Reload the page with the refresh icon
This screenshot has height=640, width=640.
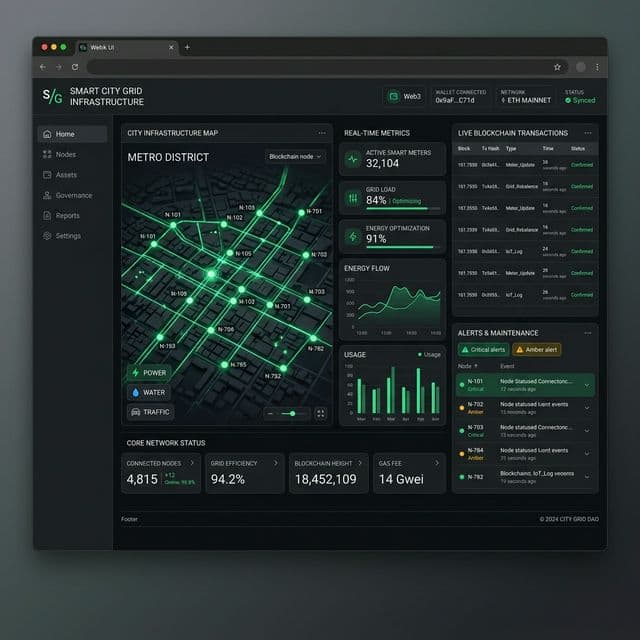(x=75, y=67)
